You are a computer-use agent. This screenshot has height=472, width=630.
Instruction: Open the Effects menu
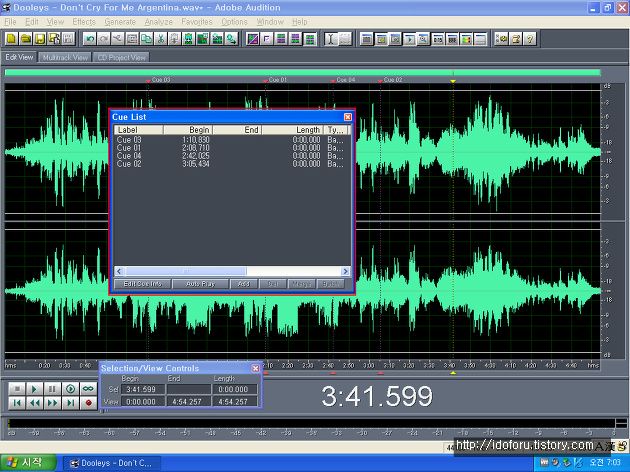pyautogui.click(x=84, y=22)
